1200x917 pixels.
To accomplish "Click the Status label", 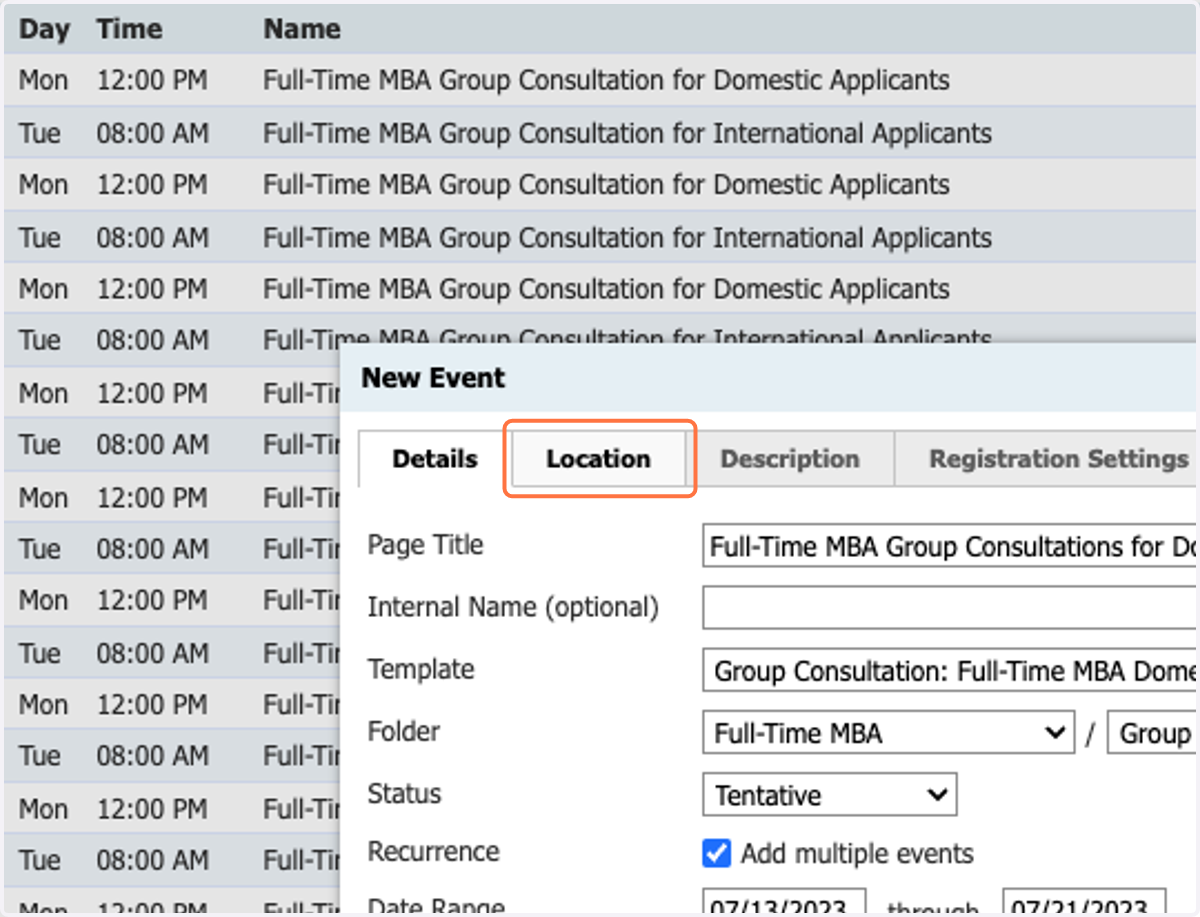I will (x=404, y=793).
